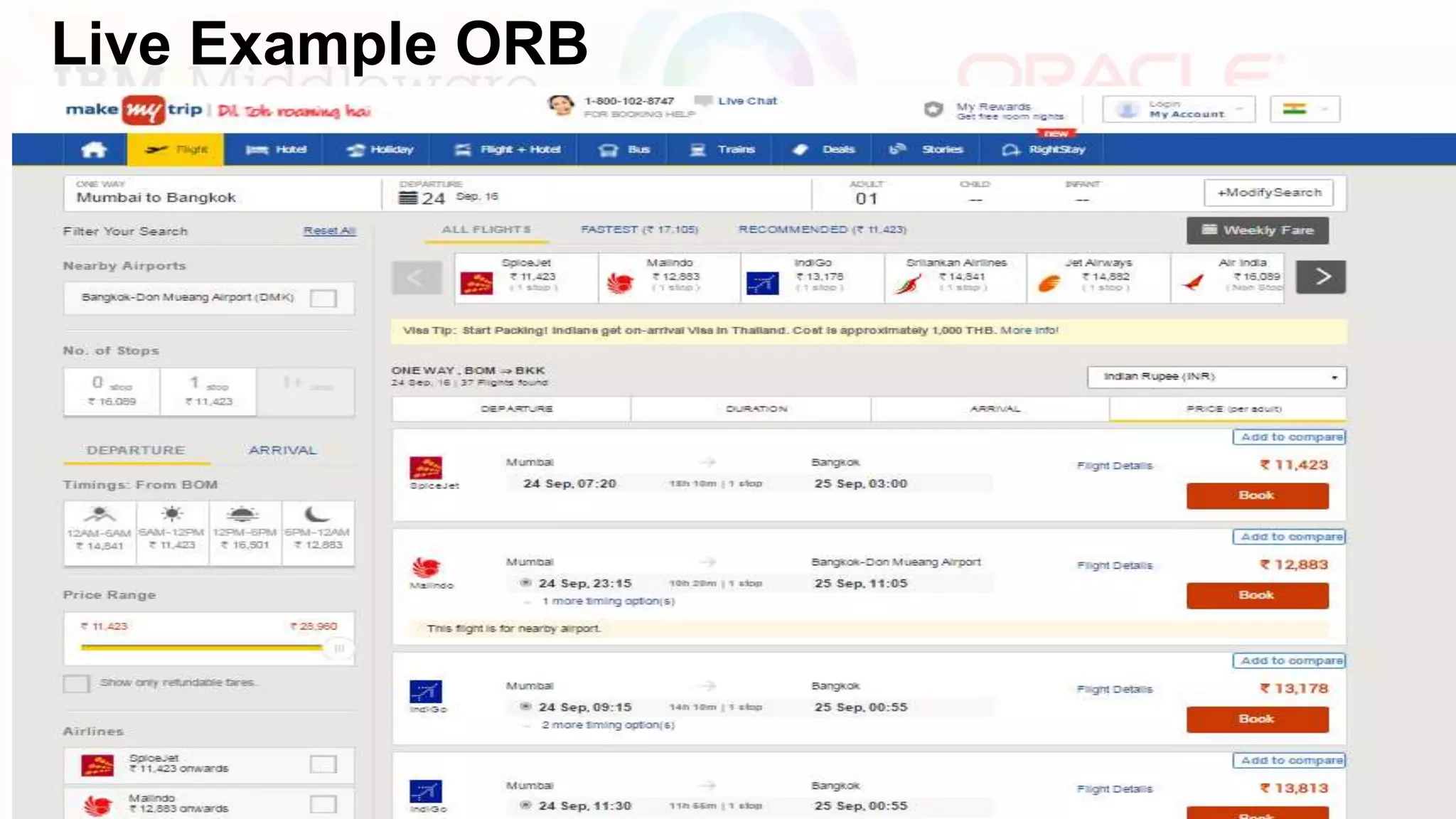Open the Trains tab

point(721,149)
